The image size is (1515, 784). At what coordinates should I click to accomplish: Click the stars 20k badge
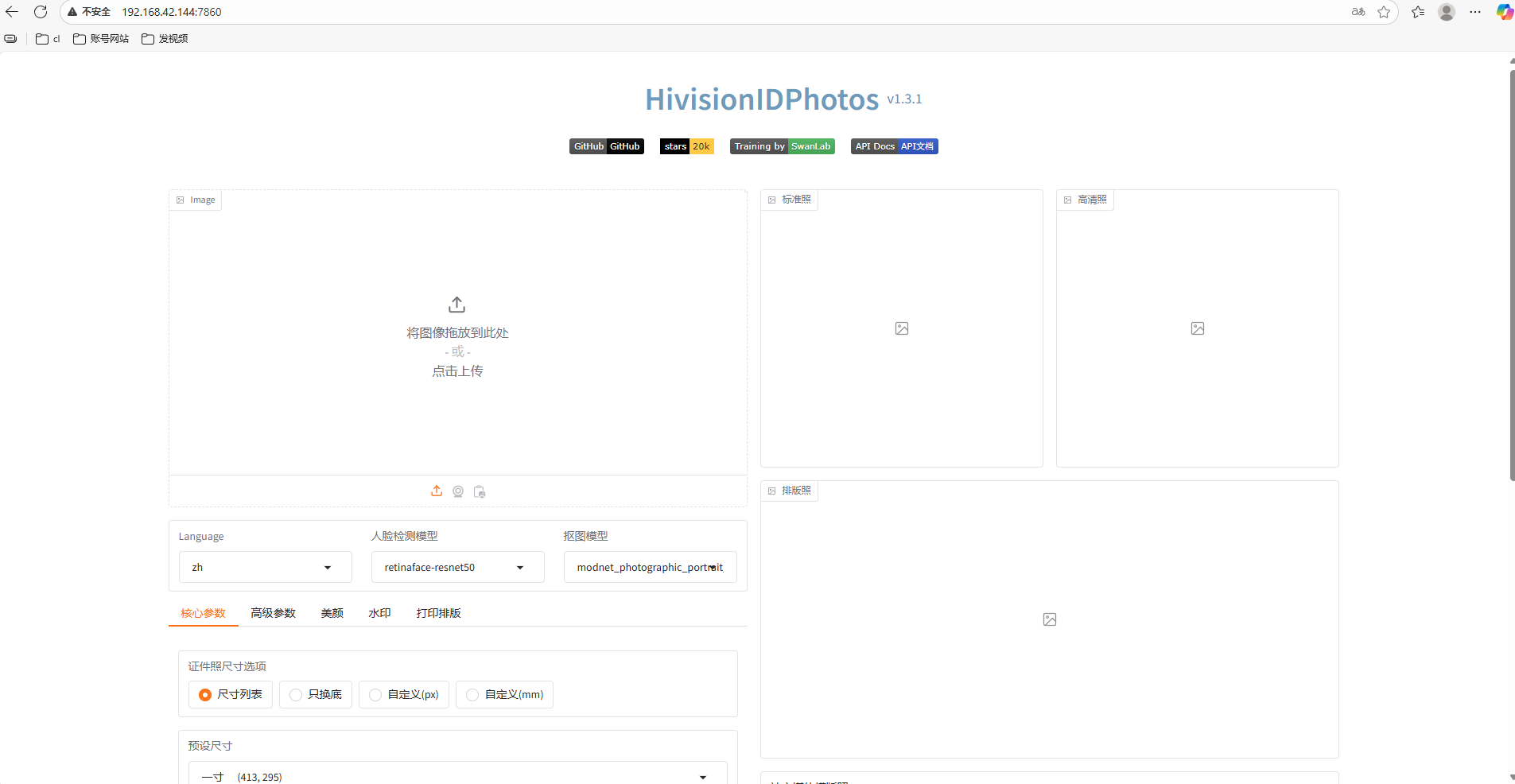686,146
